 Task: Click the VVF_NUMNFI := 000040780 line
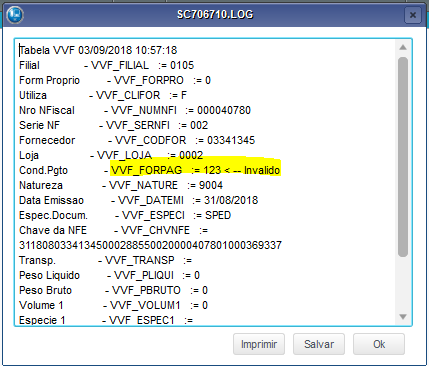[x=135, y=110]
